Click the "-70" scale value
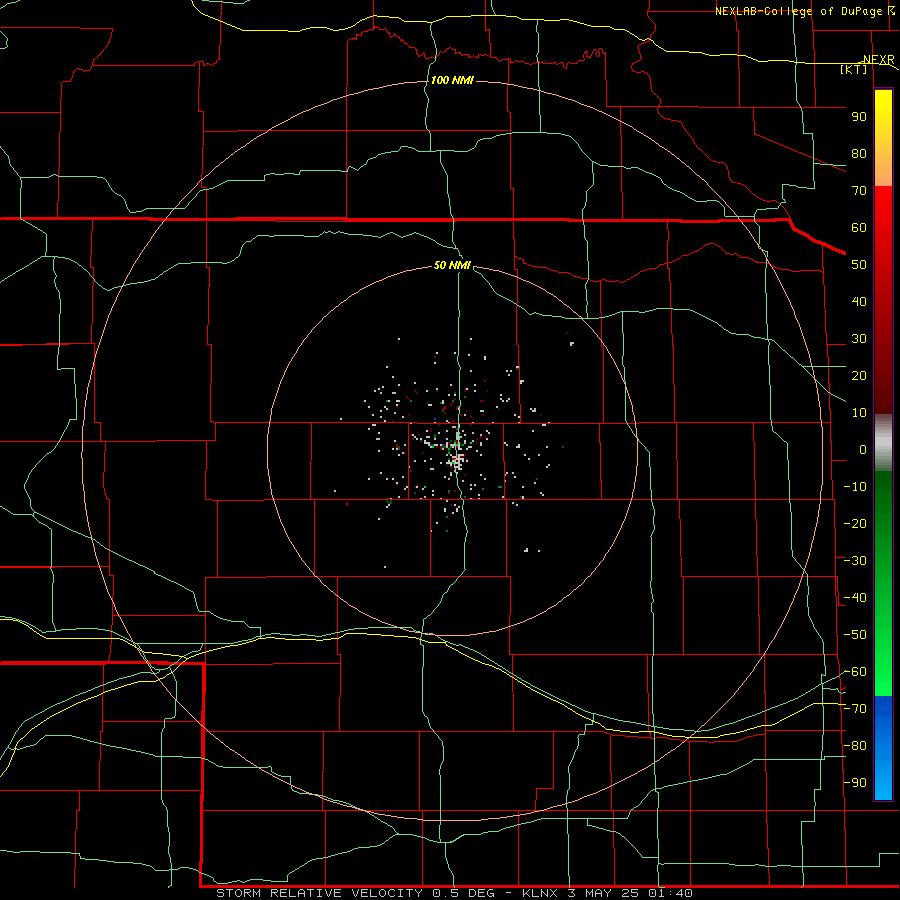The width and height of the screenshot is (900, 900). click(855, 709)
